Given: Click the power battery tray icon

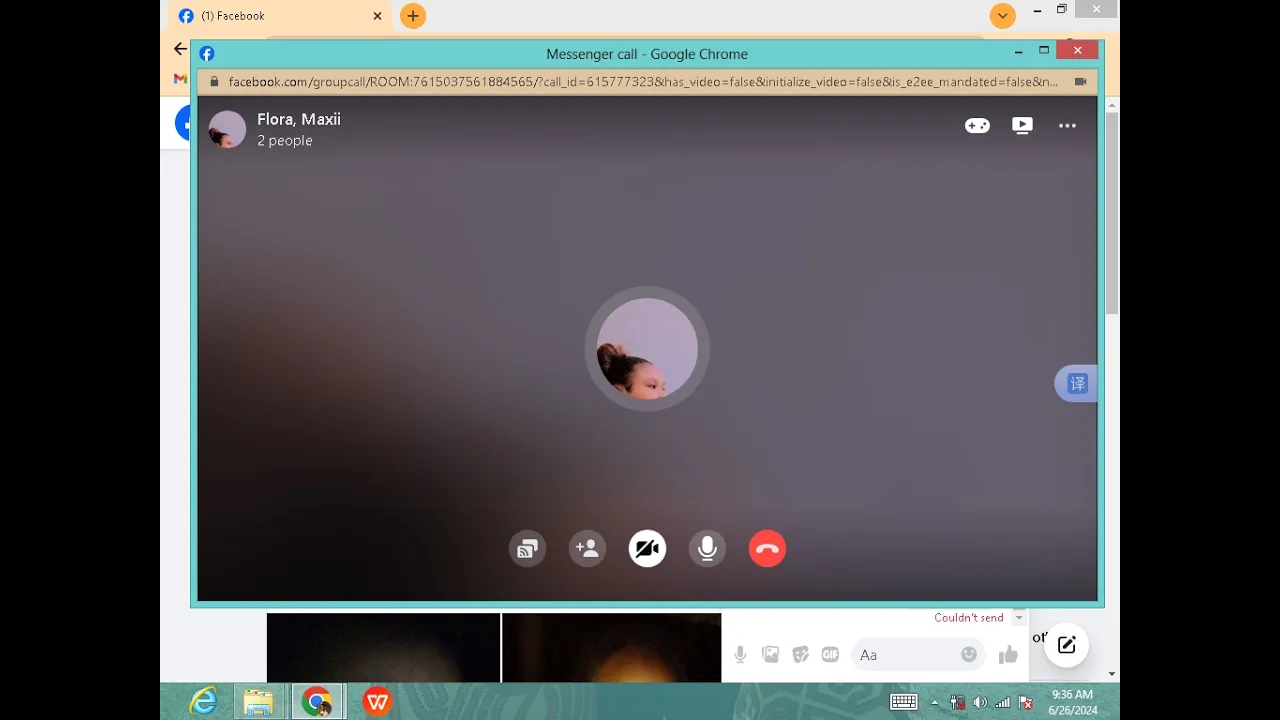Looking at the screenshot, I should coord(957,702).
